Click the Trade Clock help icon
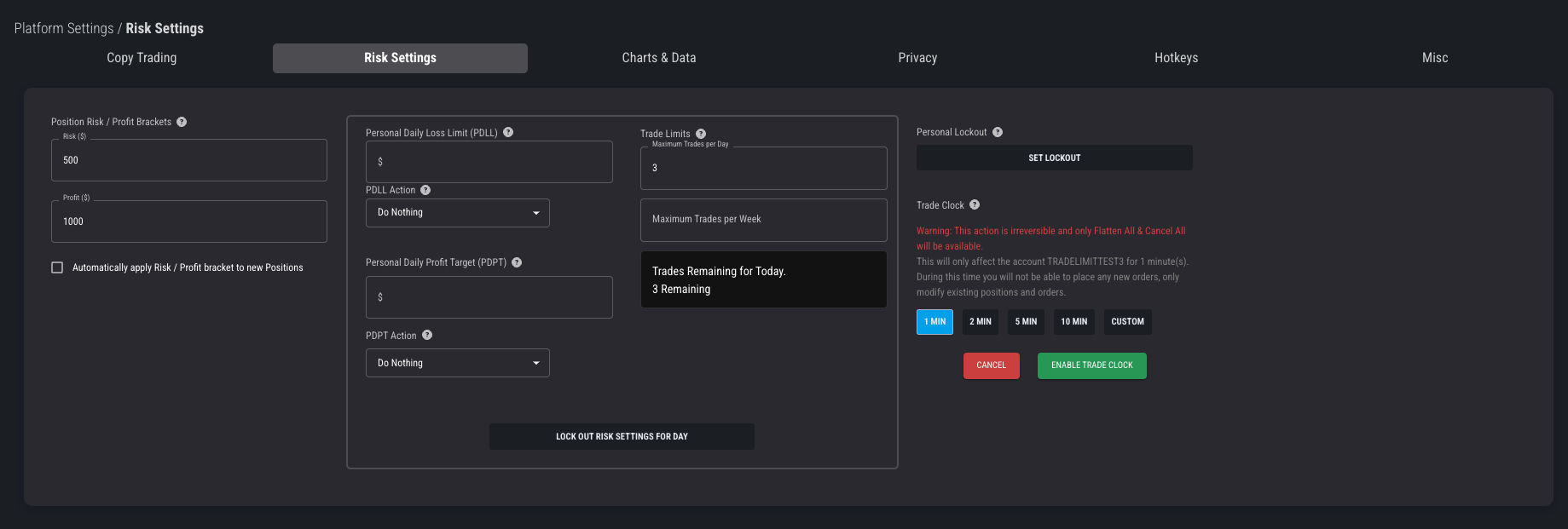This screenshot has width=1568, height=529. point(975,204)
